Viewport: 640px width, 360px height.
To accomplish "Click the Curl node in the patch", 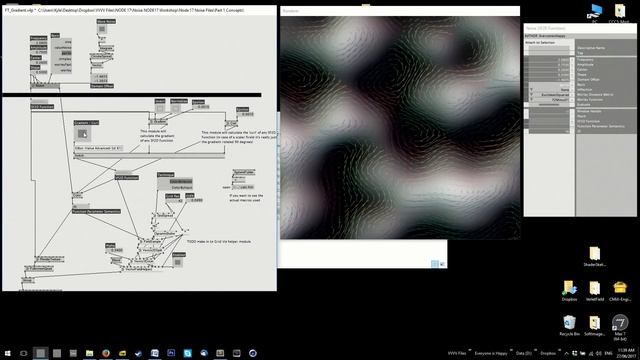I will [231, 123].
